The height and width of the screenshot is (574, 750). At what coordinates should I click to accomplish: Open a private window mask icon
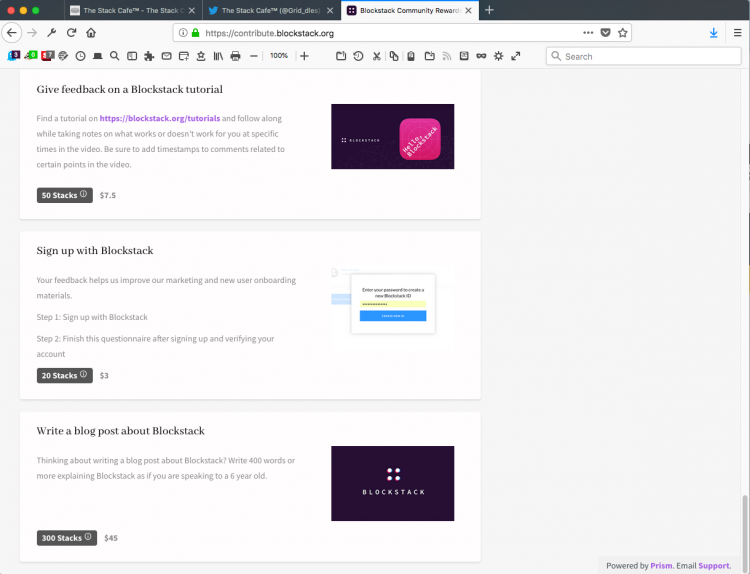click(481, 56)
